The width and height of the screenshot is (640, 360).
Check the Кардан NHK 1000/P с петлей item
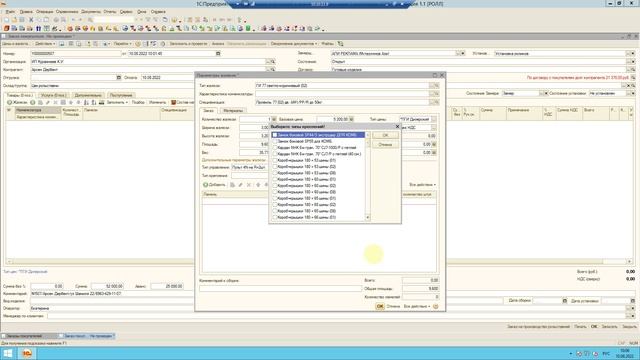click(275, 148)
